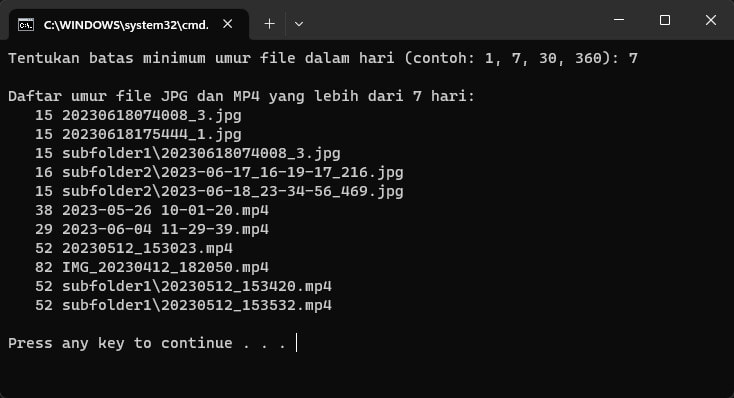734x398 pixels.
Task: Close the cmd.exe tab
Action: (228, 24)
